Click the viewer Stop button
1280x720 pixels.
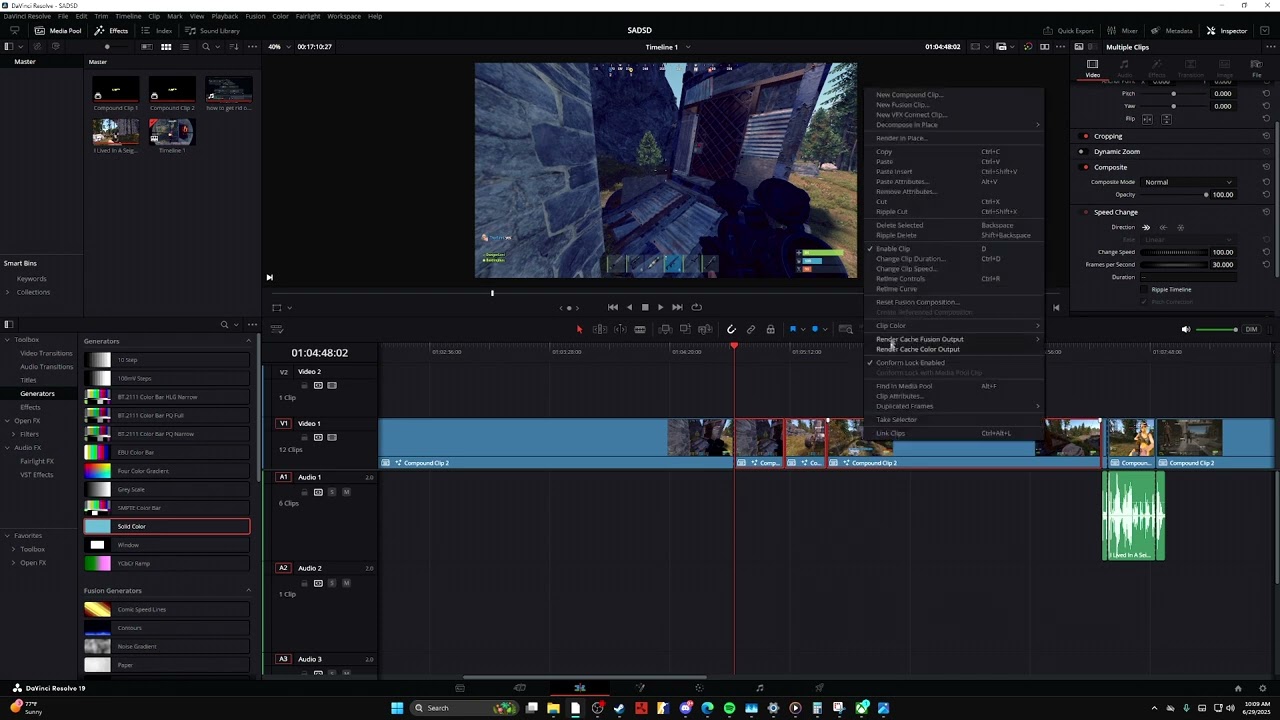pyautogui.click(x=645, y=307)
